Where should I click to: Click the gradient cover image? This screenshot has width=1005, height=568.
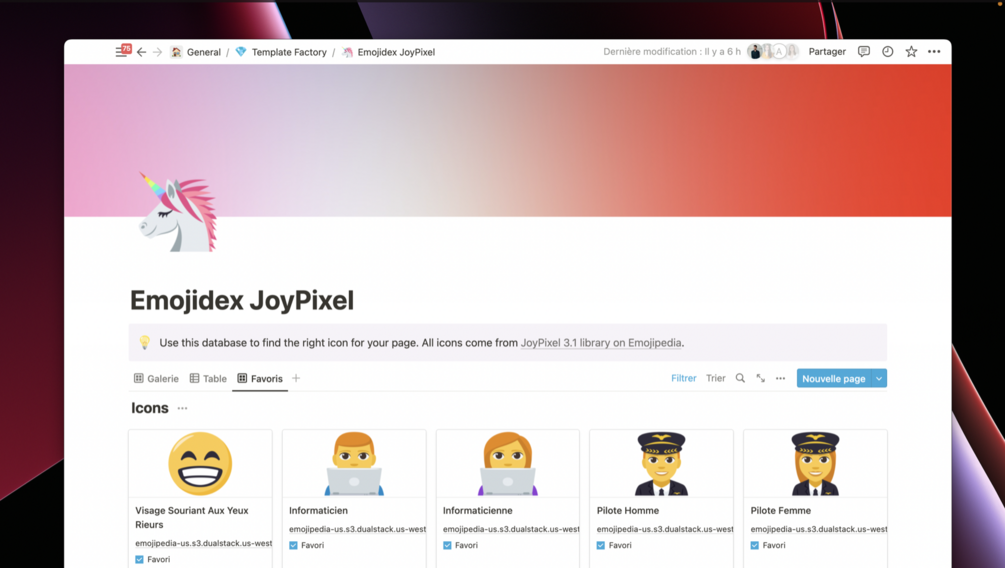508,140
